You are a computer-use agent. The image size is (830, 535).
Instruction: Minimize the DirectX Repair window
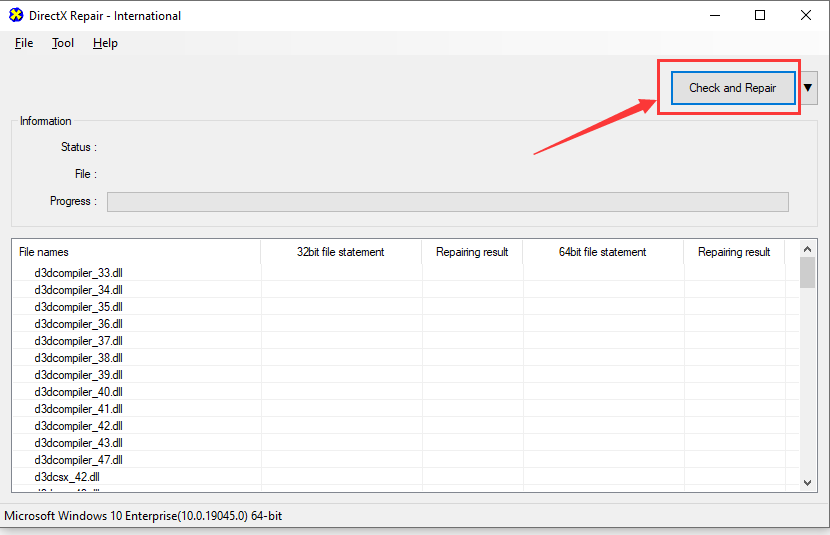715,15
